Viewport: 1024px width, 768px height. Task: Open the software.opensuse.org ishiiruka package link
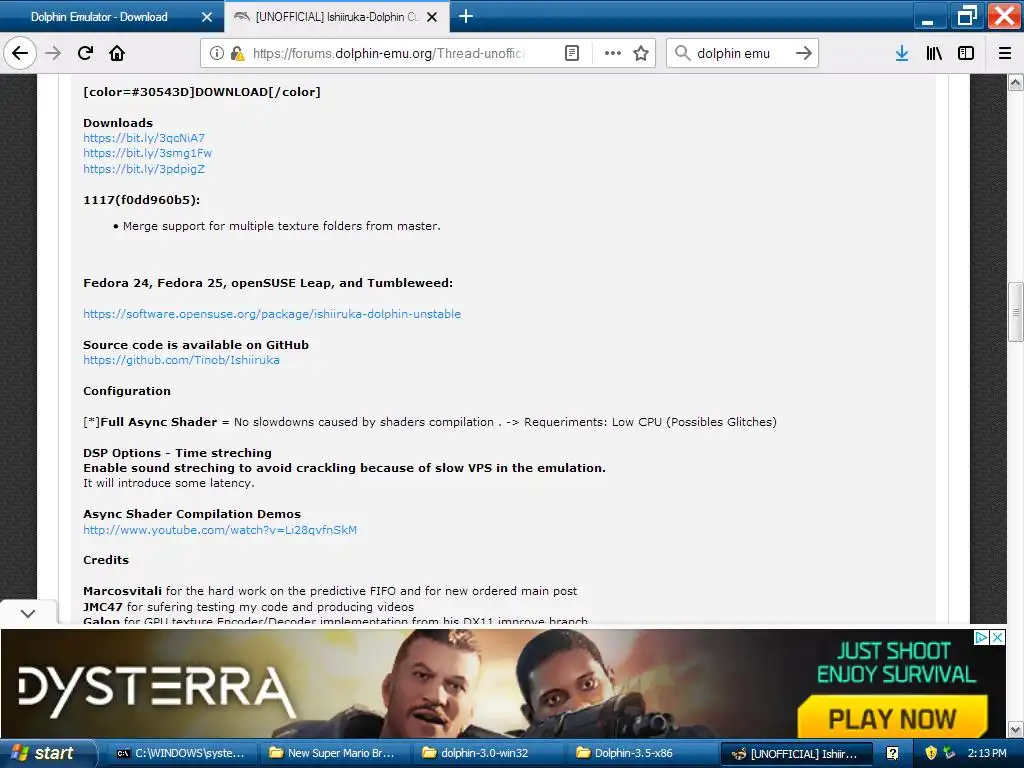272,313
